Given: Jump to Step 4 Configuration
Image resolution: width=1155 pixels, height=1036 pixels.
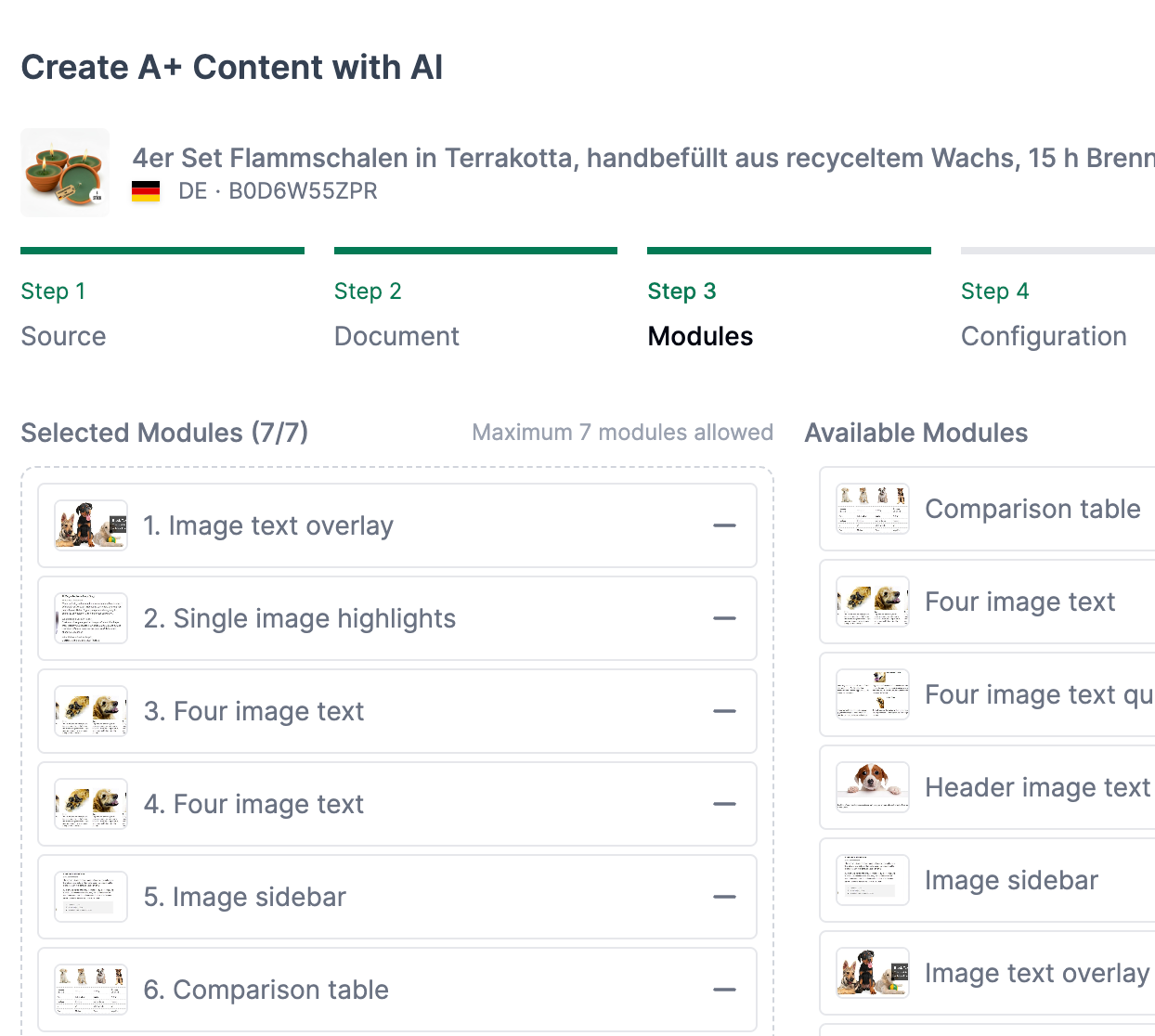Looking at the screenshot, I should click(1044, 314).
